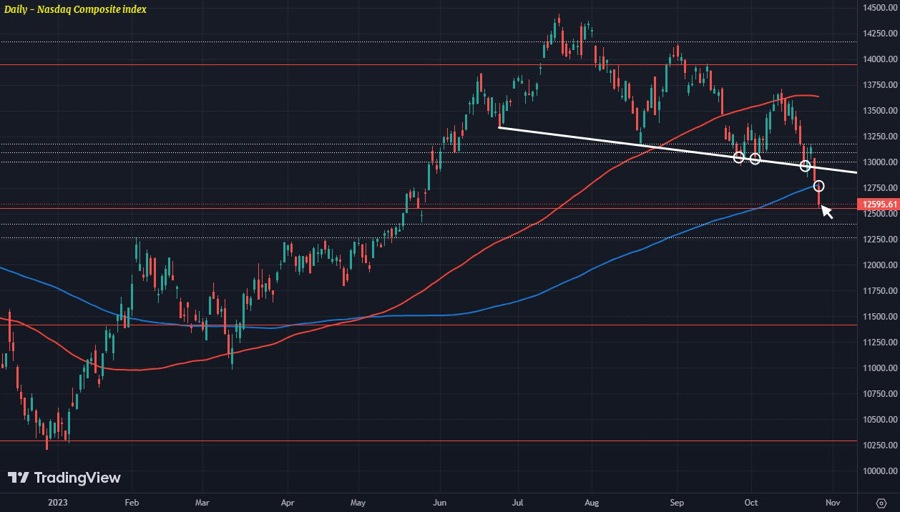Open chart settings hexagon gear icon
Screen dimensions: 900x512
[x=880, y=501]
